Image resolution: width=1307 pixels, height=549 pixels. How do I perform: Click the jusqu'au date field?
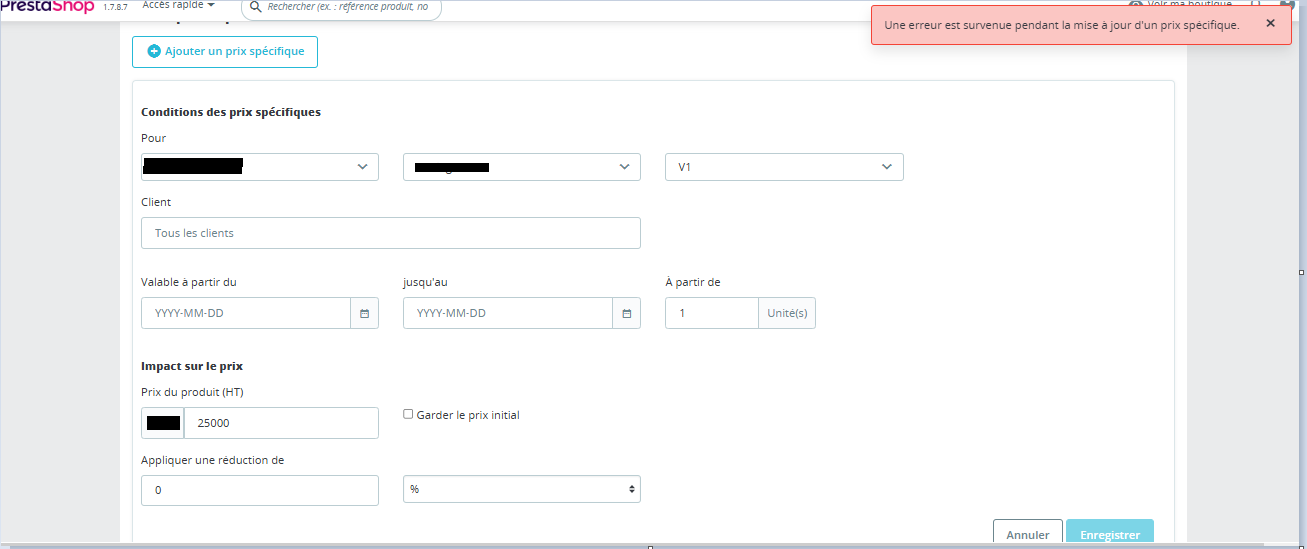508,313
